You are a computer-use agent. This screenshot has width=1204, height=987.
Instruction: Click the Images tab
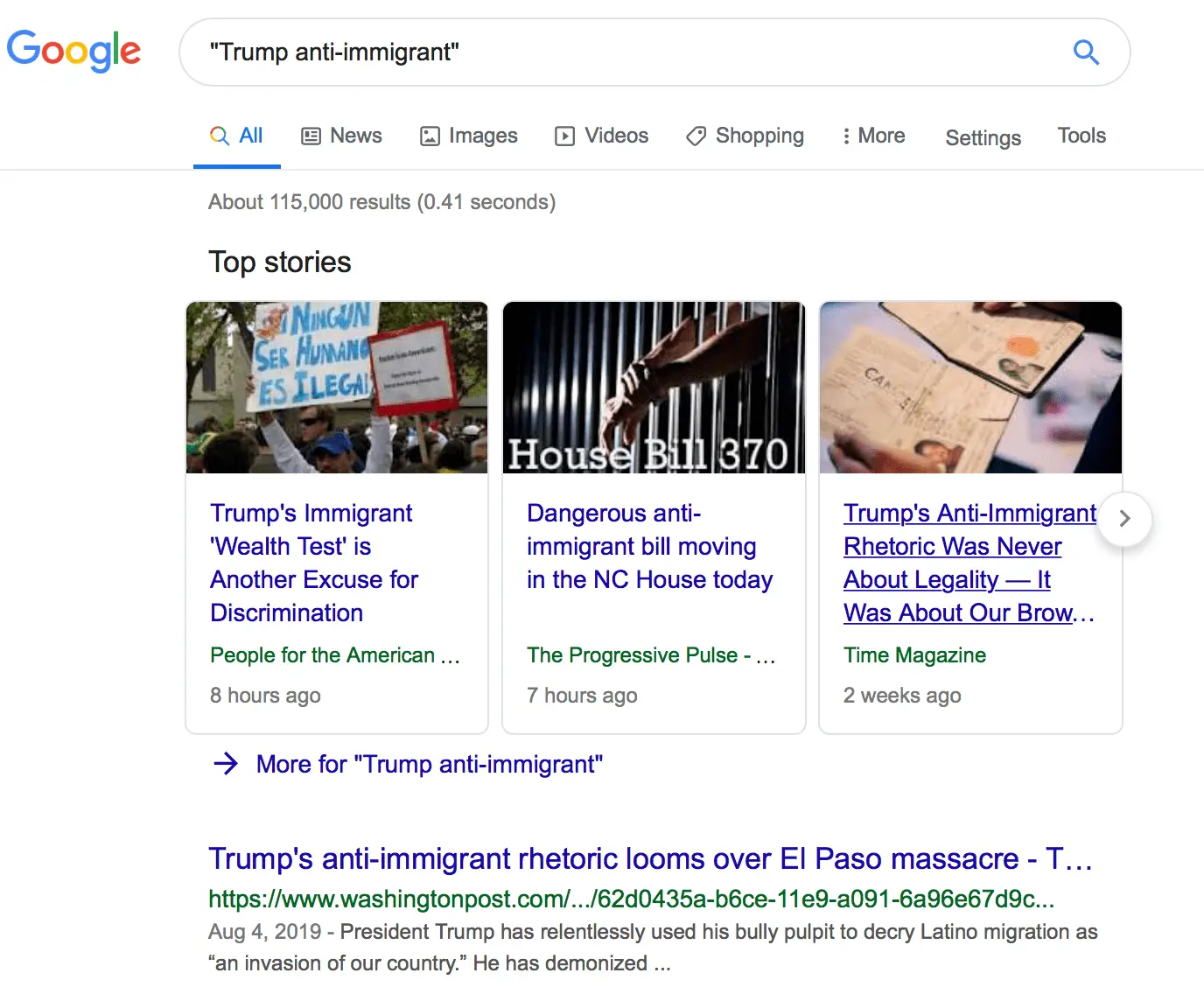[469, 136]
